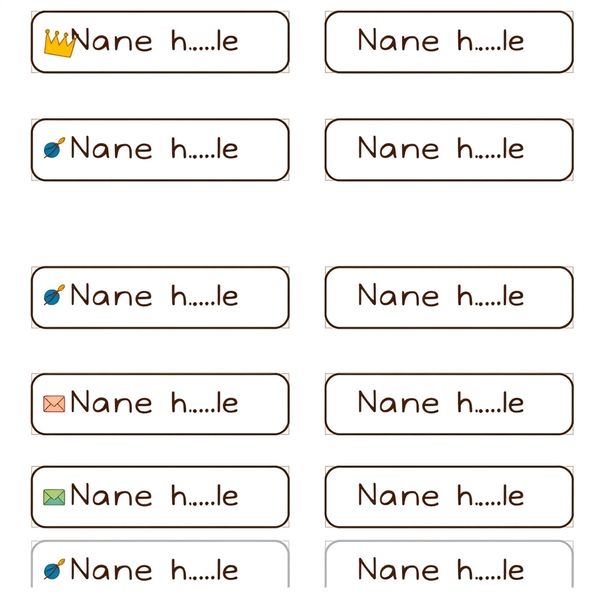
Task: Select the icon-less button right of the uppermost planet button
Action: [x=449, y=150]
